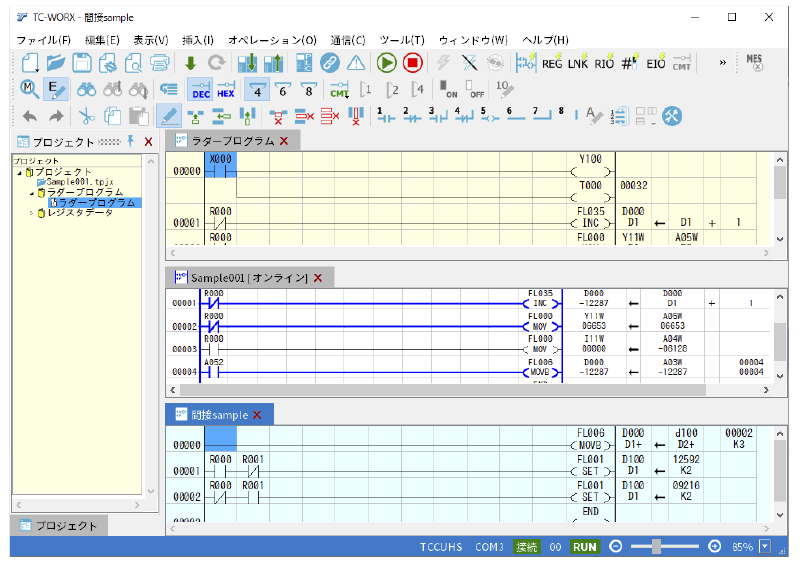Expand toolbar overflow chevron
Viewport: 800px width, 562px height.
722,63
